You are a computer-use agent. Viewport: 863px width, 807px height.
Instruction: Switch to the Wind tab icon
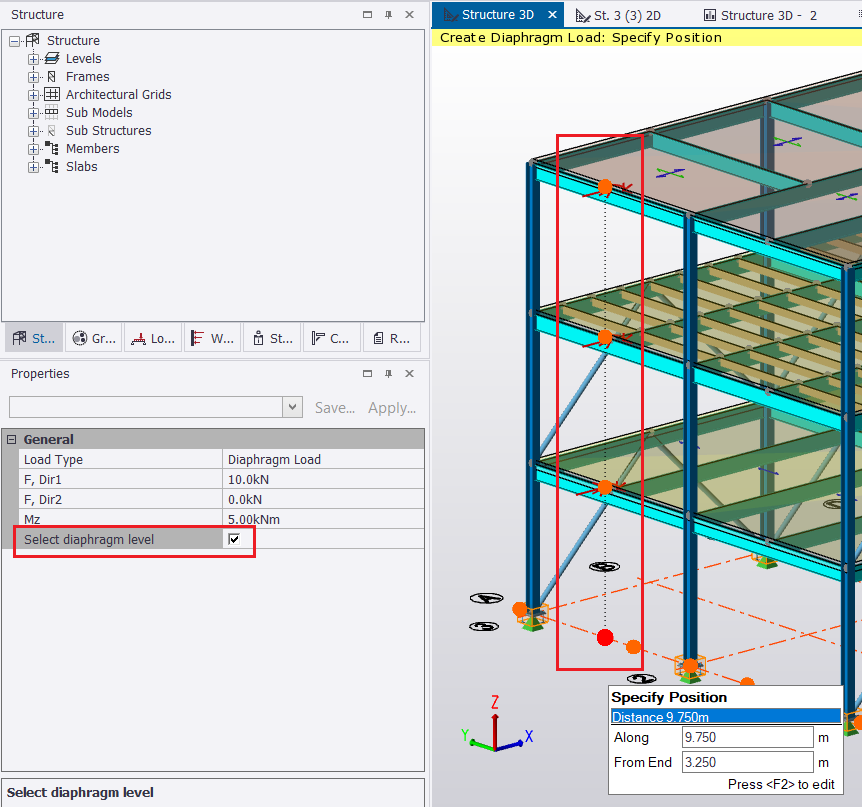click(x=211, y=338)
